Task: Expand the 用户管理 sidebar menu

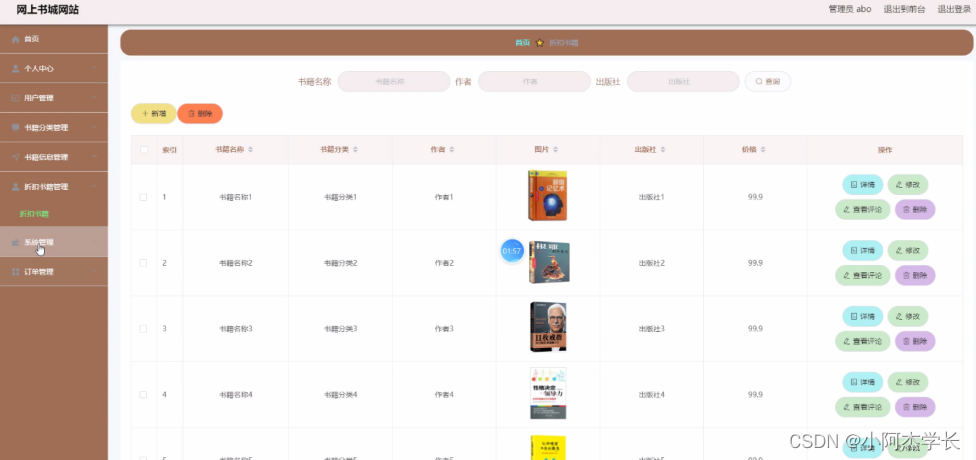Action: pos(53,98)
